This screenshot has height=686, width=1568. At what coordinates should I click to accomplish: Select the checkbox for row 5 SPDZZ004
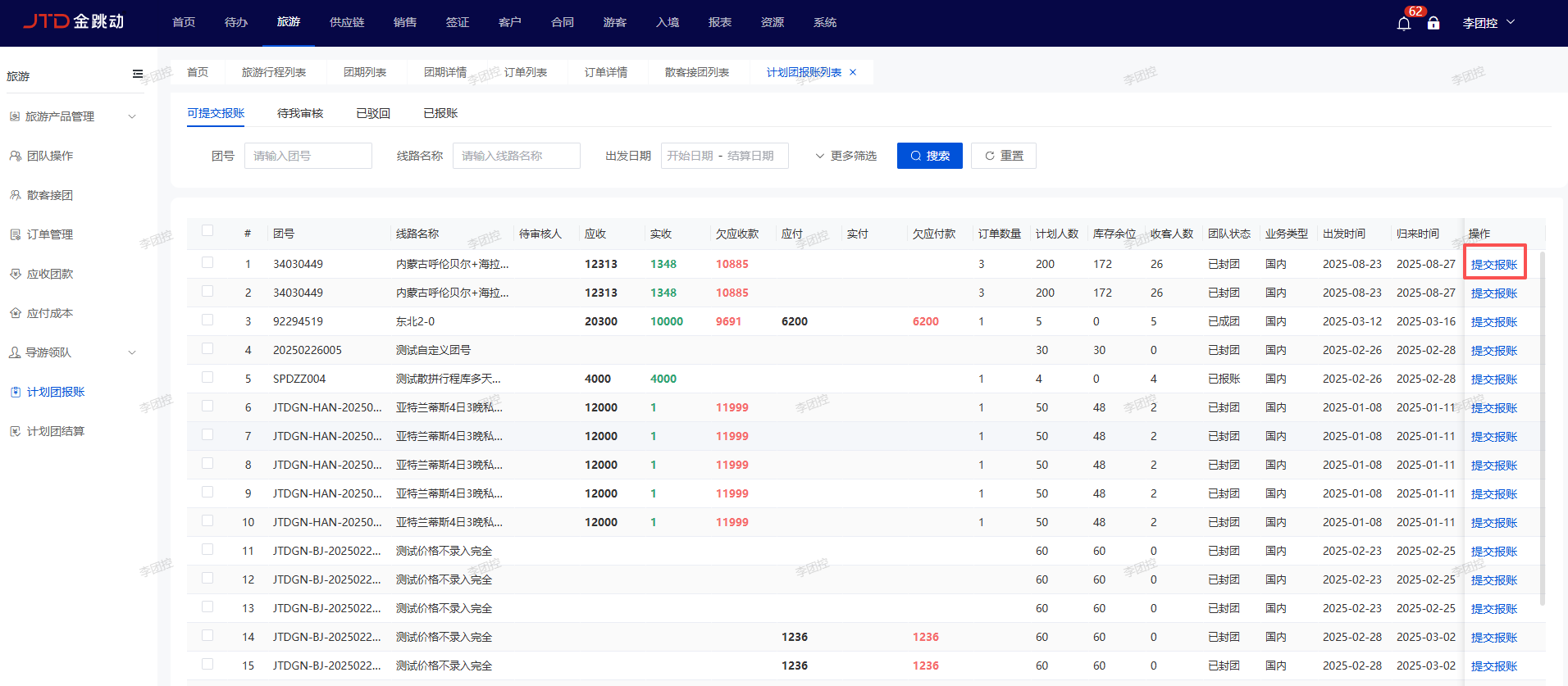[207, 378]
